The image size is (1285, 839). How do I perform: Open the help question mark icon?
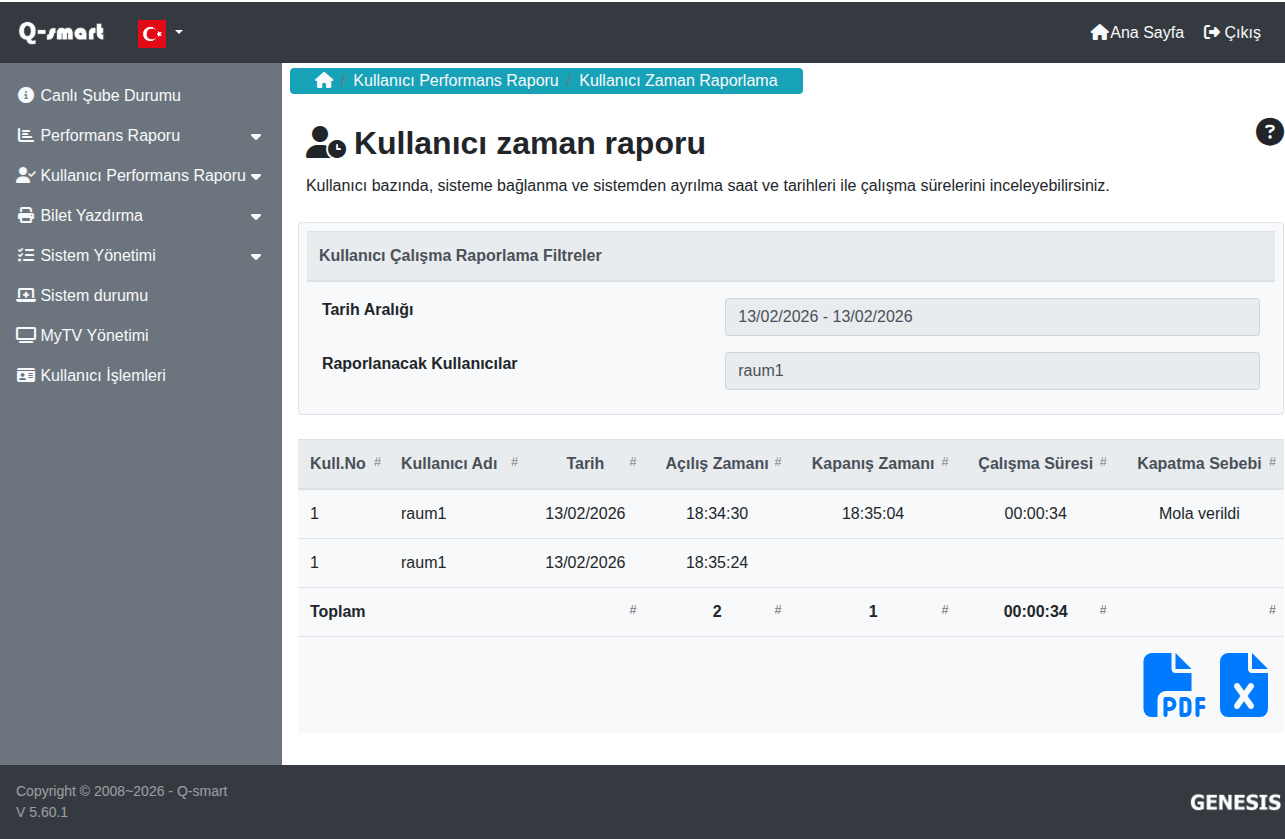coord(1269,132)
